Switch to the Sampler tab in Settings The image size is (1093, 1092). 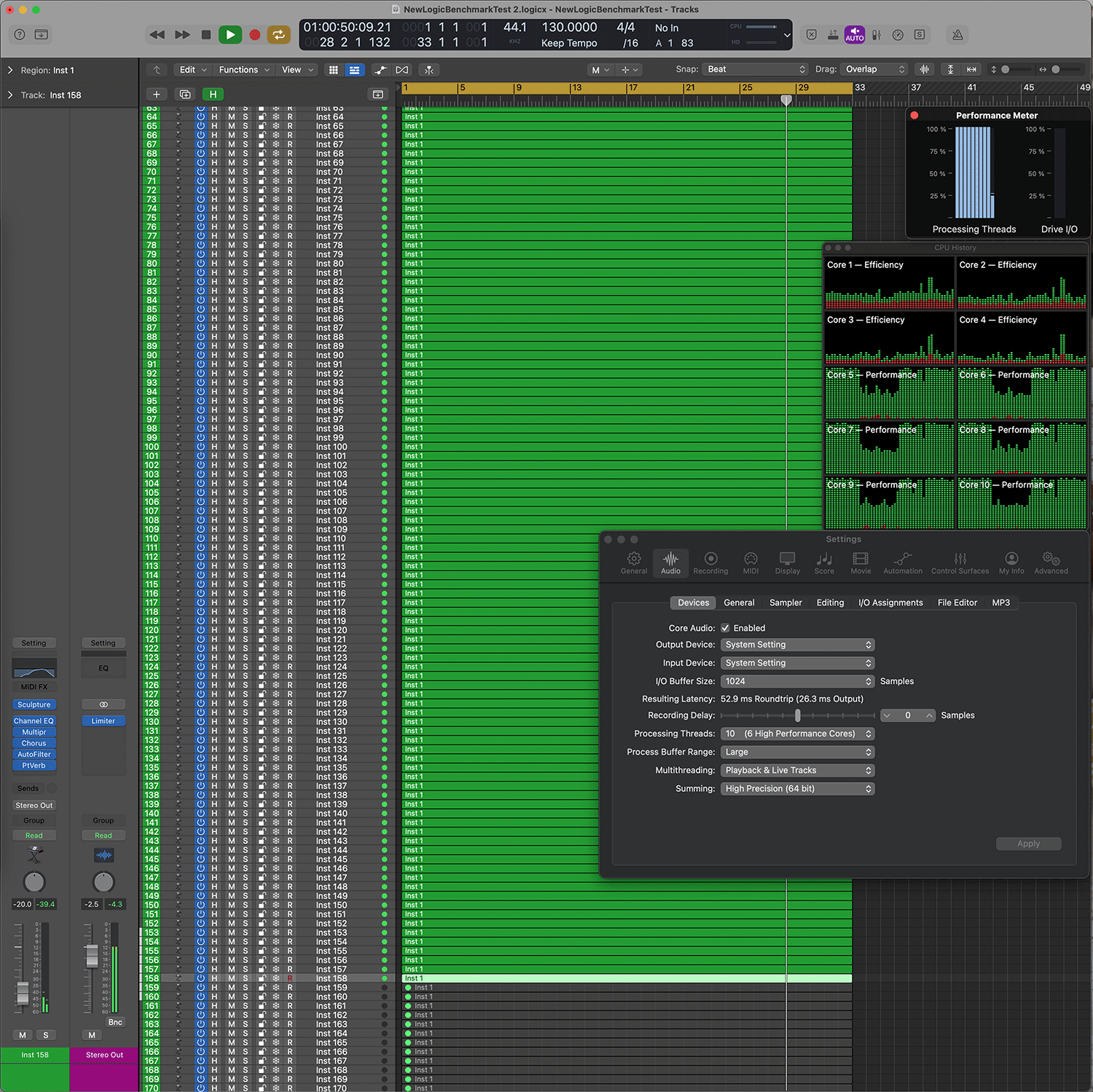tap(785, 602)
